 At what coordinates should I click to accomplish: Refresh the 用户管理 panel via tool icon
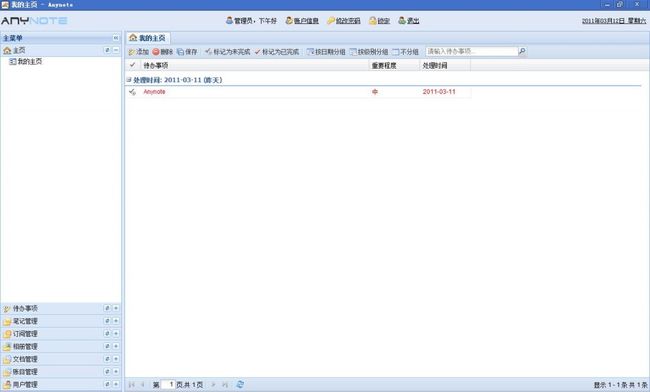click(107, 384)
